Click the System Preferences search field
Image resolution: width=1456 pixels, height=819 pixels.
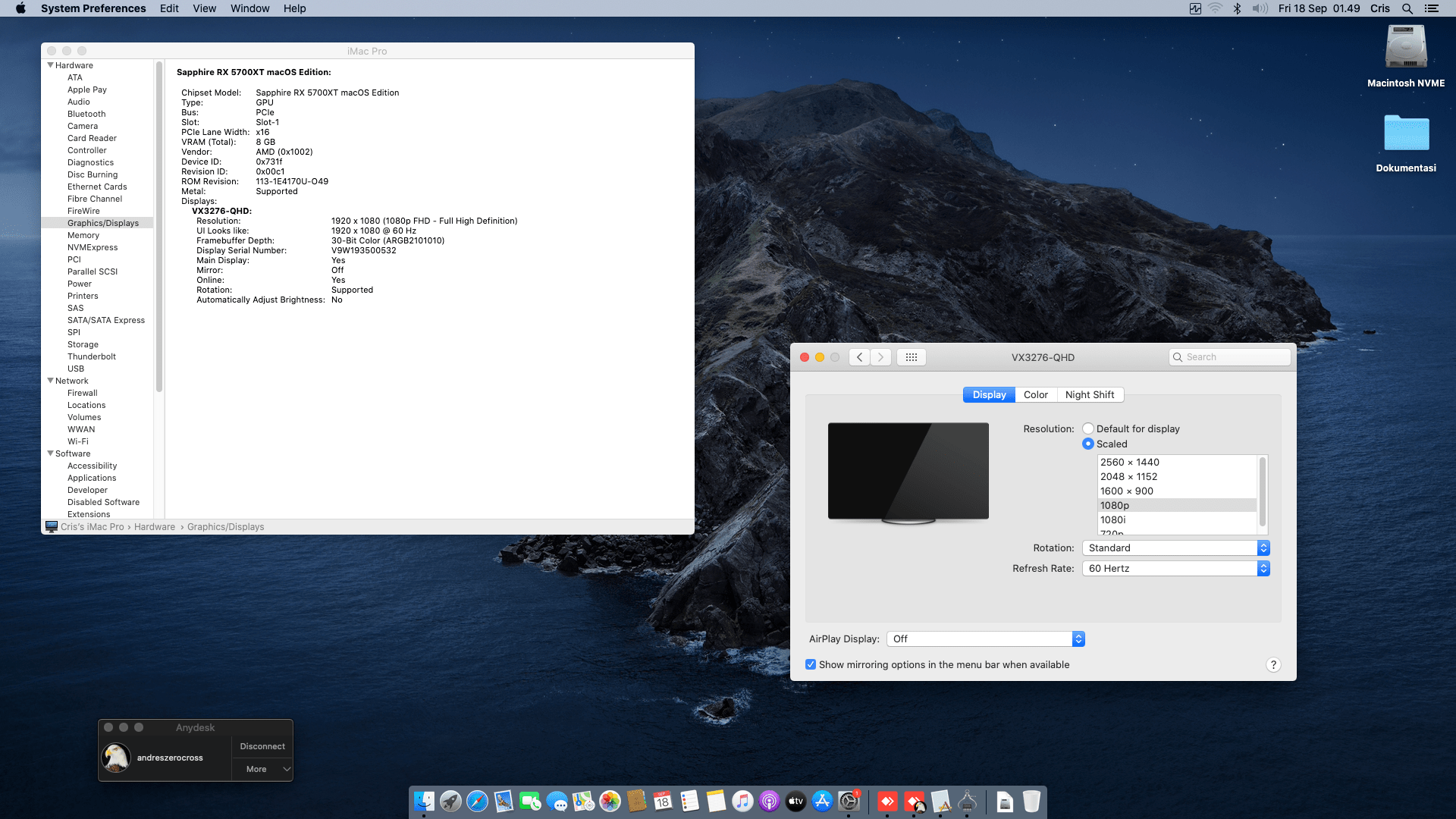coord(1230,357)
